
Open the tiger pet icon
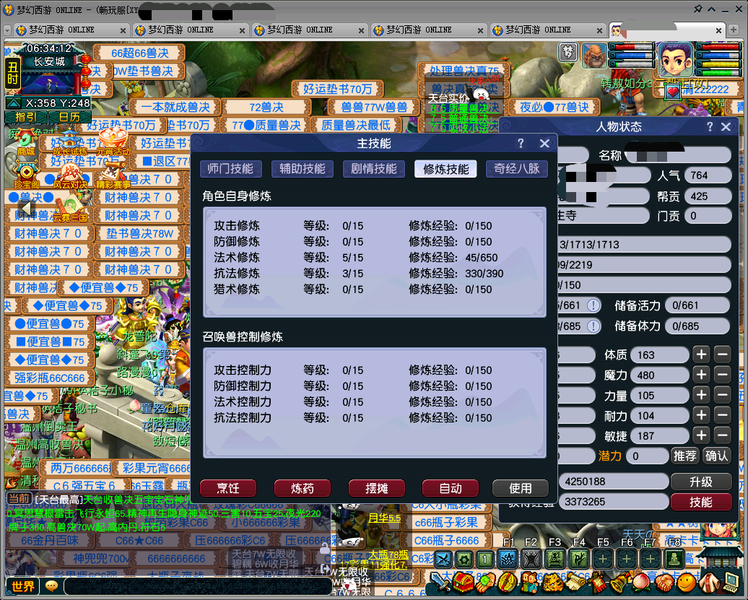(552, 583)
